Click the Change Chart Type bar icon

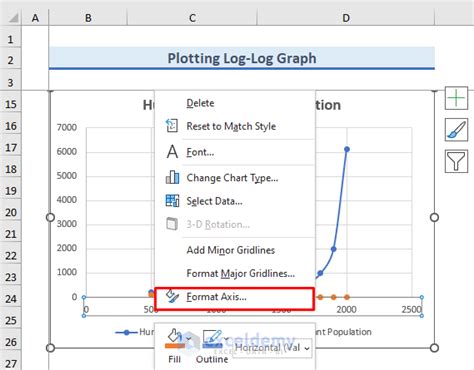172,177
